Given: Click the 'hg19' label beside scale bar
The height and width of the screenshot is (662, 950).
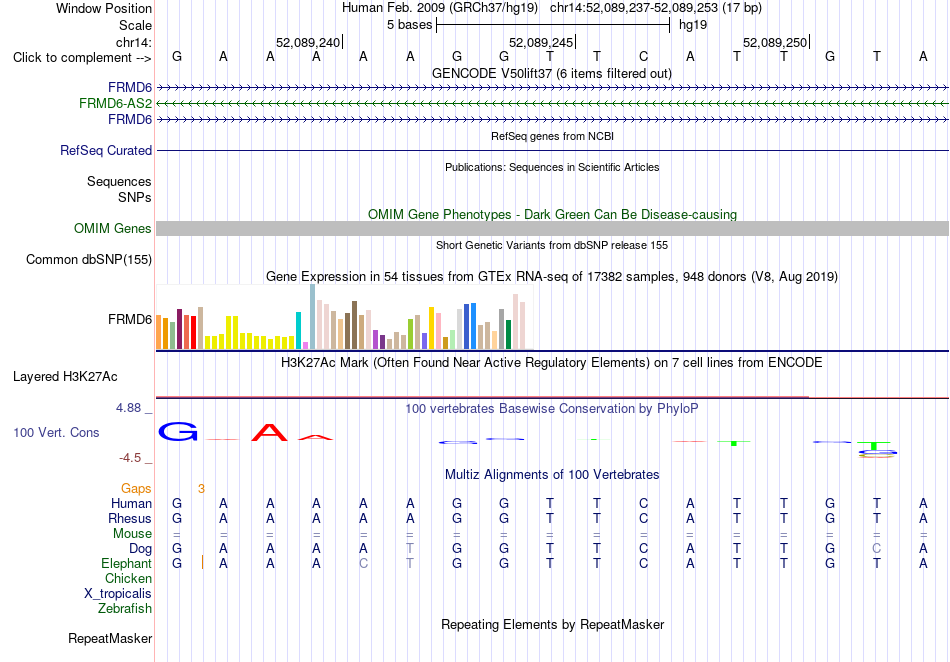Looking at the screenshot, I should [693, 25].
